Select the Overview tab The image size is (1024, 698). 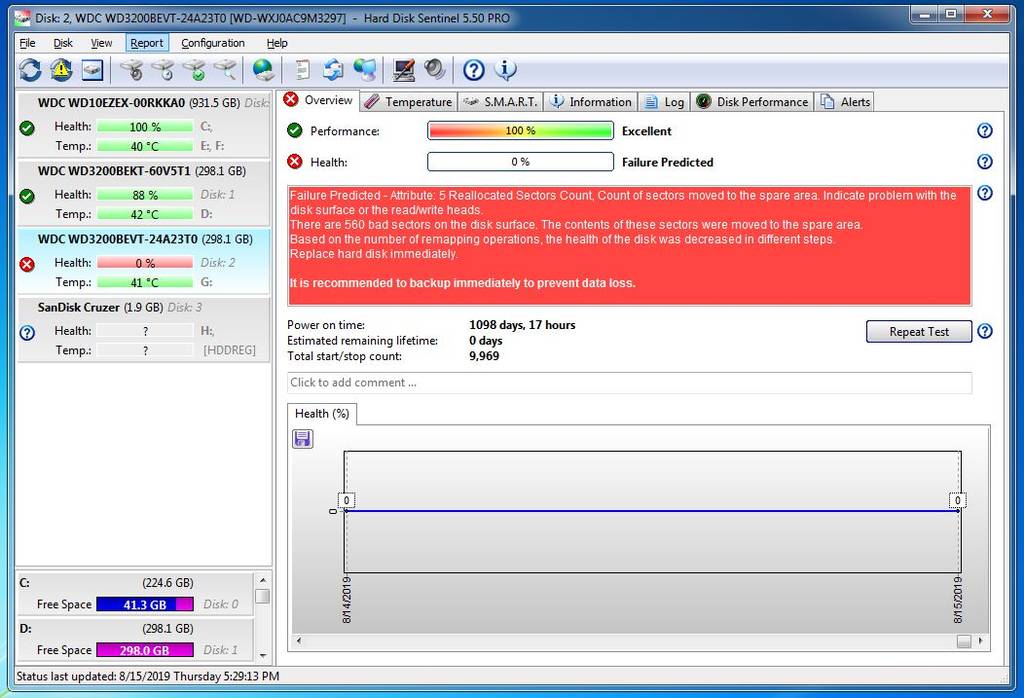319,101
